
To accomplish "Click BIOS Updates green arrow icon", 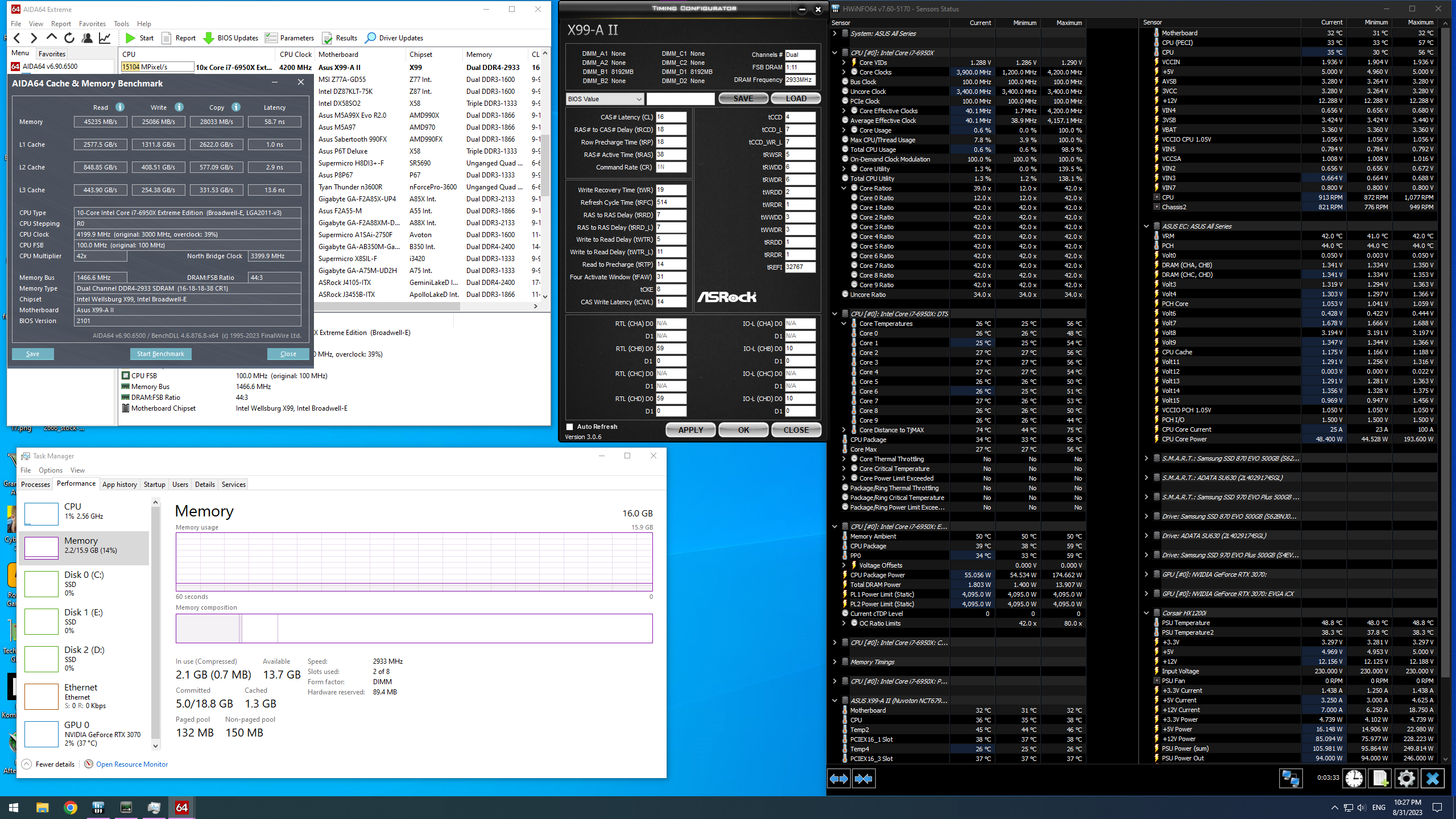I will (x=209, y=38).
